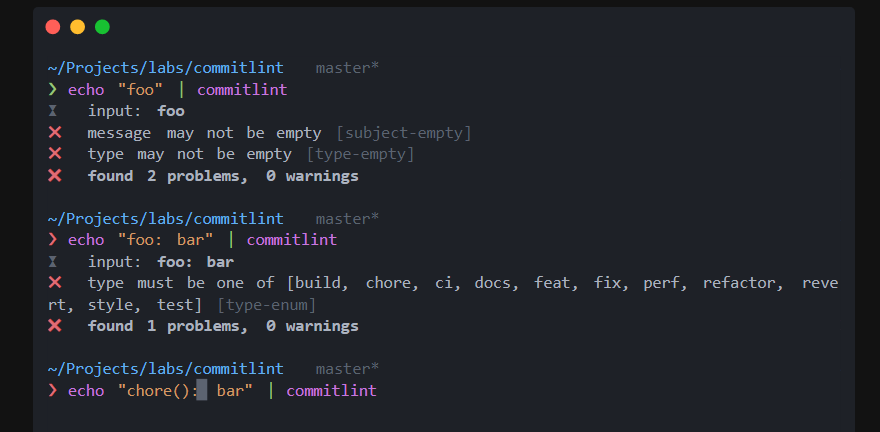Click the hourglass icon beside "input: foo: bar"
Screen dimensions: 880x432
pos(54,262)
